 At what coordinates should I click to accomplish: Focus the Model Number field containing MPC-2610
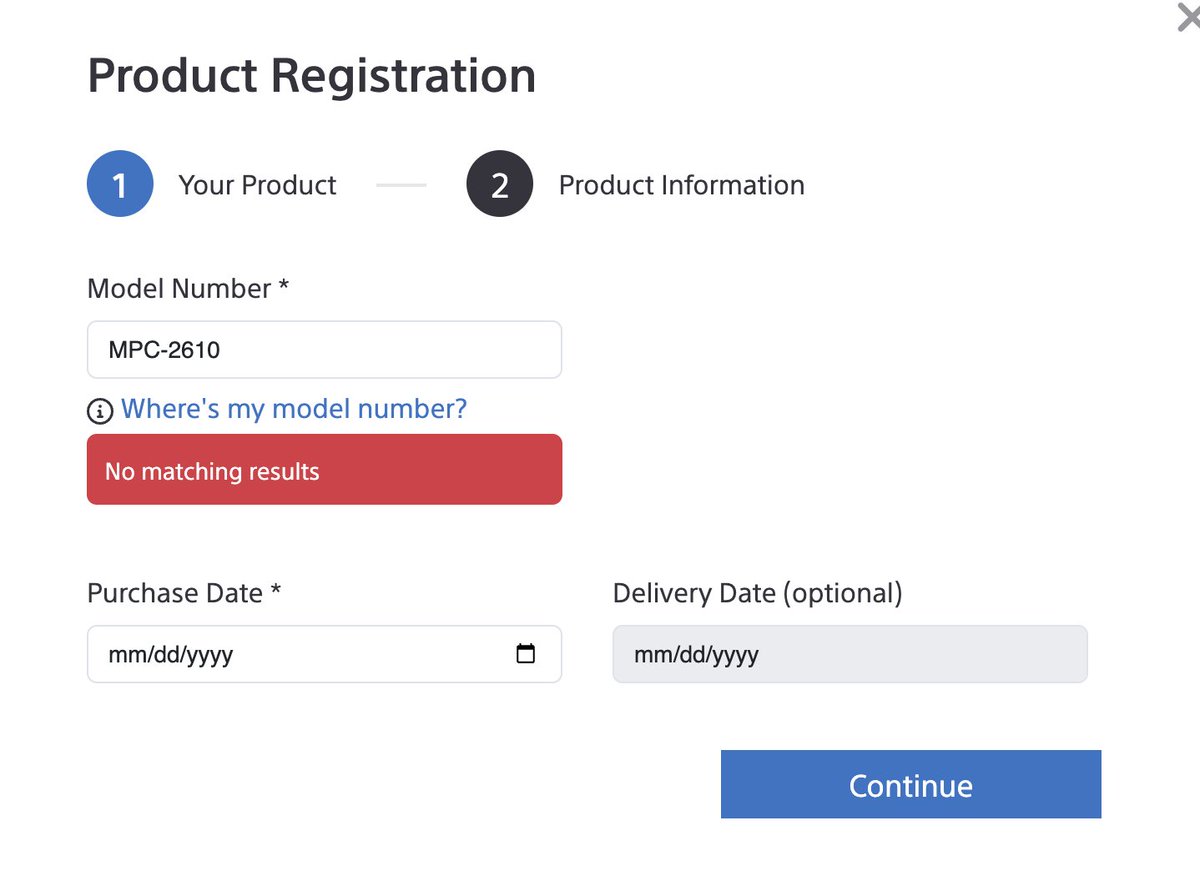[324, 350]
